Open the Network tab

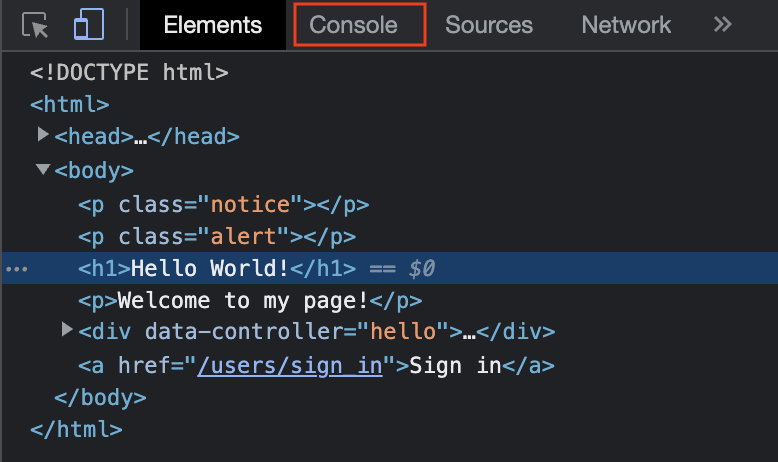pos(626,25)
